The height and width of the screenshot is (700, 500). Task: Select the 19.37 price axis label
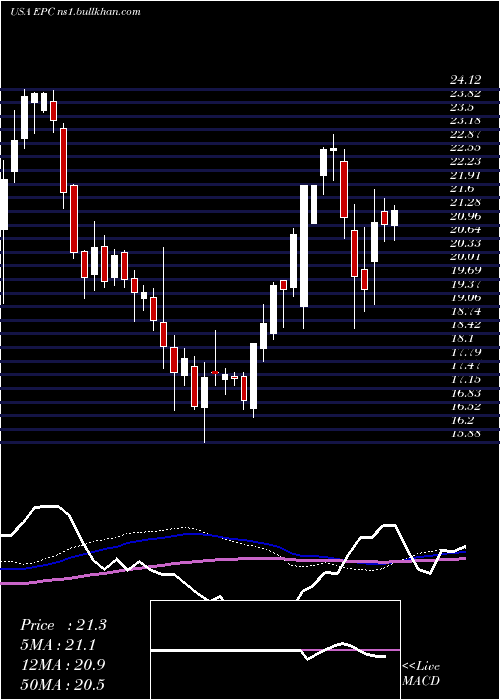click(465, 284)
